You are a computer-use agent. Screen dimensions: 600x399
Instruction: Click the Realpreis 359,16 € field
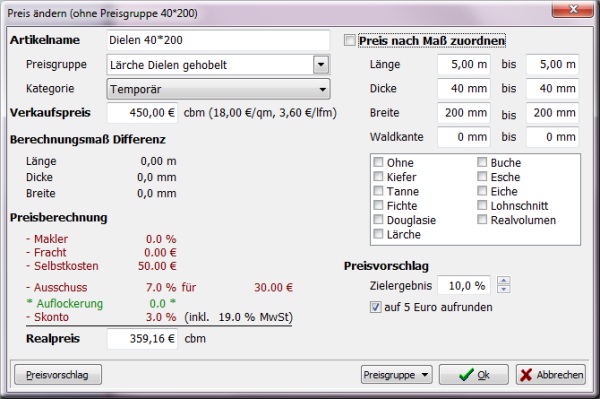pos(142,339)
